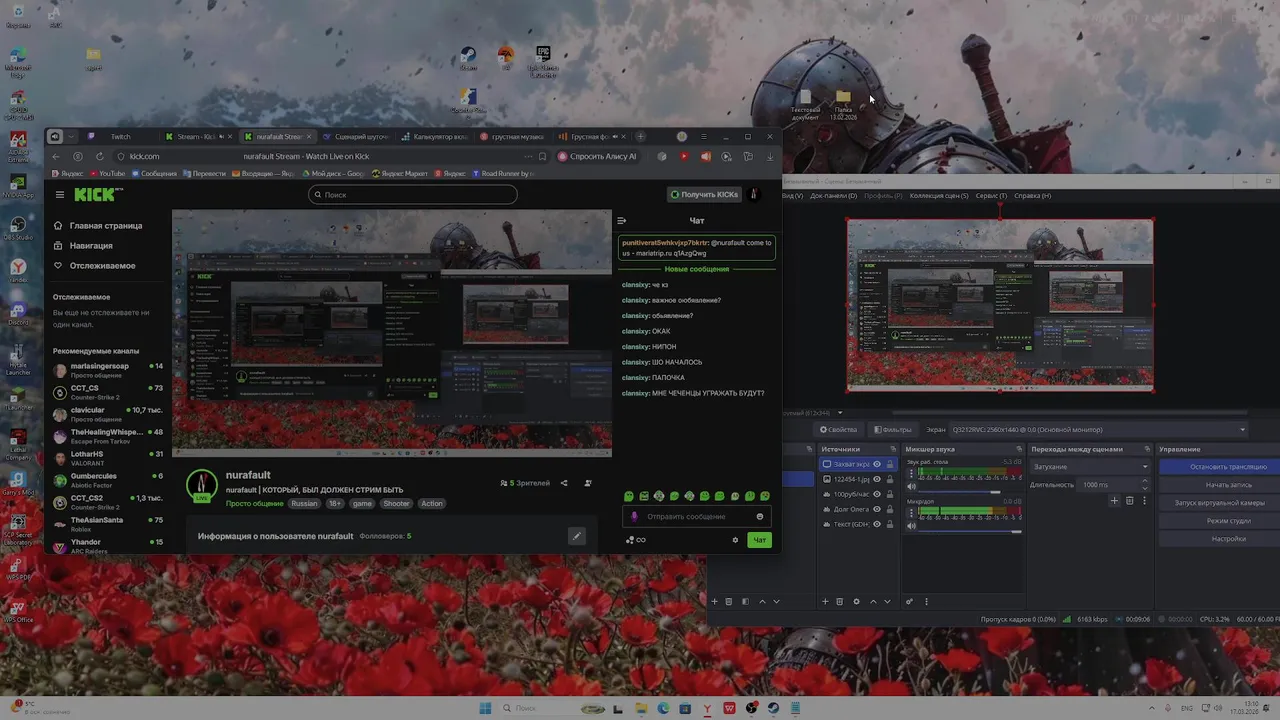Open Kick hamburger menu icon
Viewport: 1280px width, 720px height.
[x=60, y=194]
